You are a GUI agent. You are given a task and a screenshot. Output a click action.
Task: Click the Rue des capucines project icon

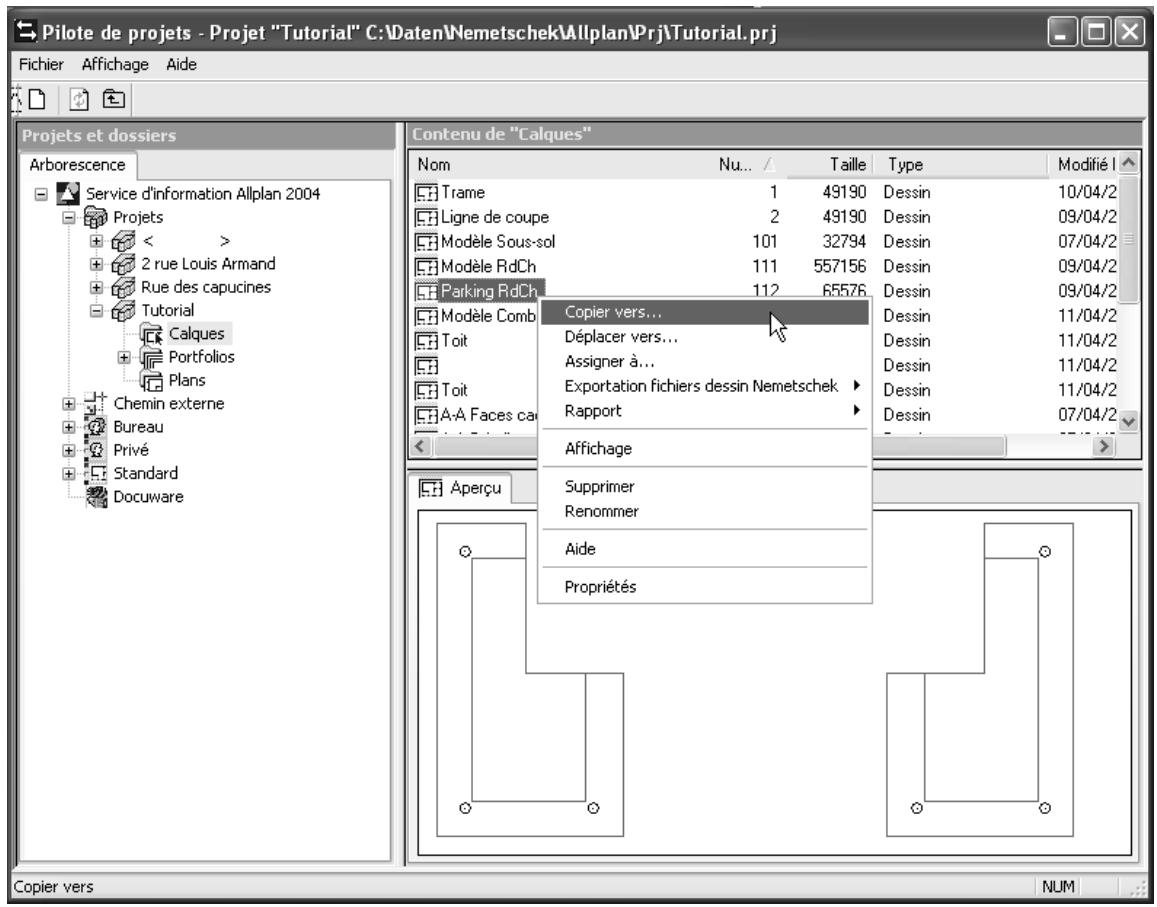pos(123,287)
